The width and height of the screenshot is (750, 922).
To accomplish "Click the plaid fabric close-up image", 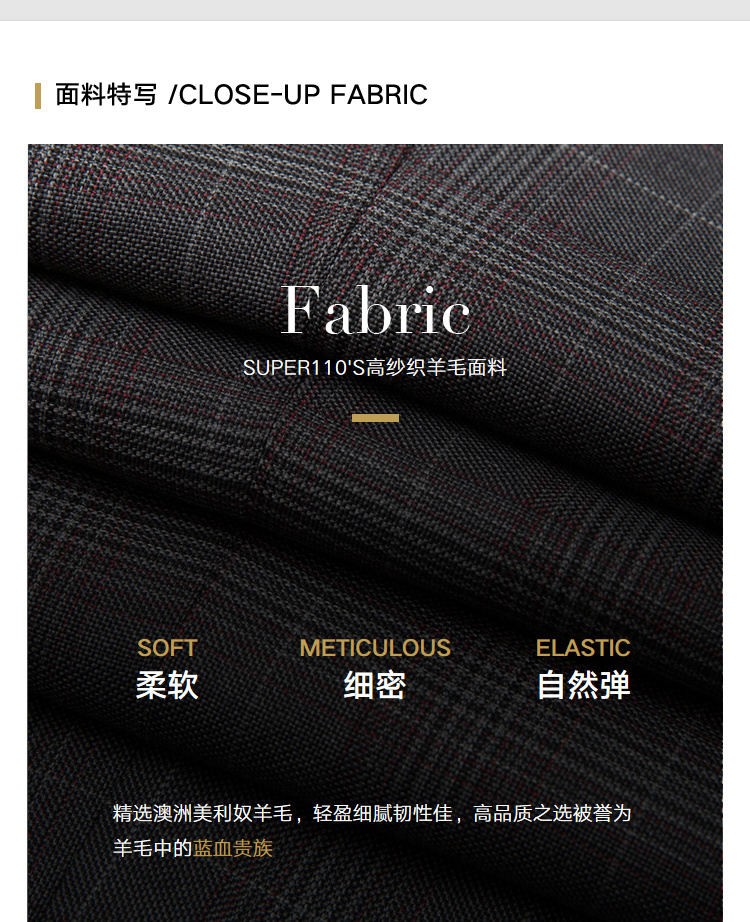I will 375,529.
